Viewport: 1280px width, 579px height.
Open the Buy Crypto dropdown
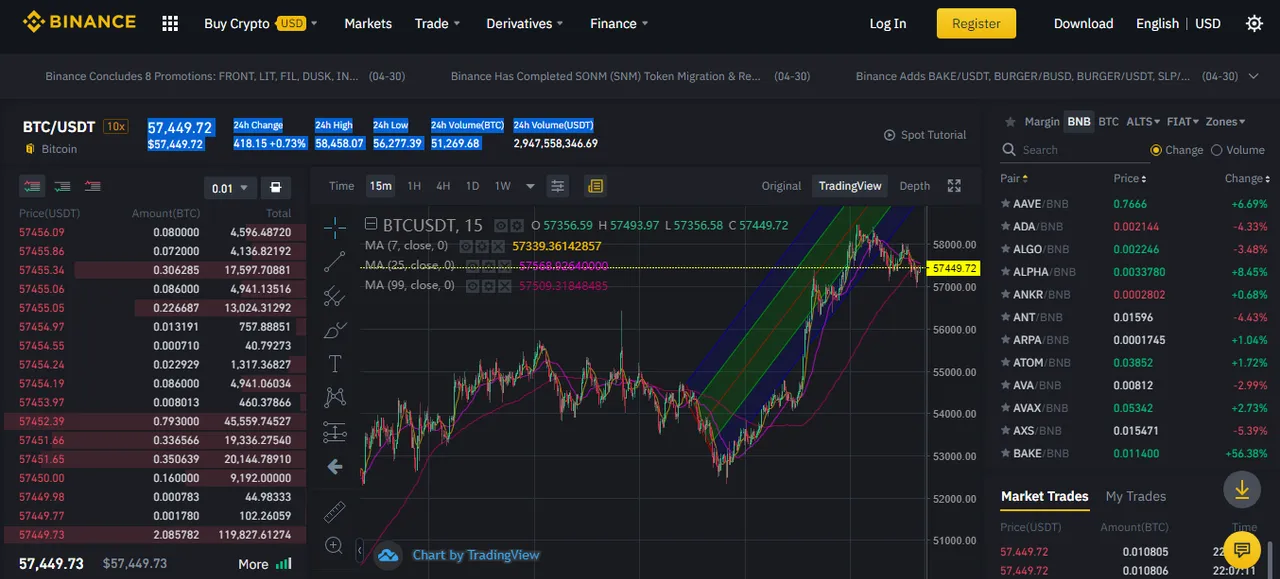click(261, 23)
